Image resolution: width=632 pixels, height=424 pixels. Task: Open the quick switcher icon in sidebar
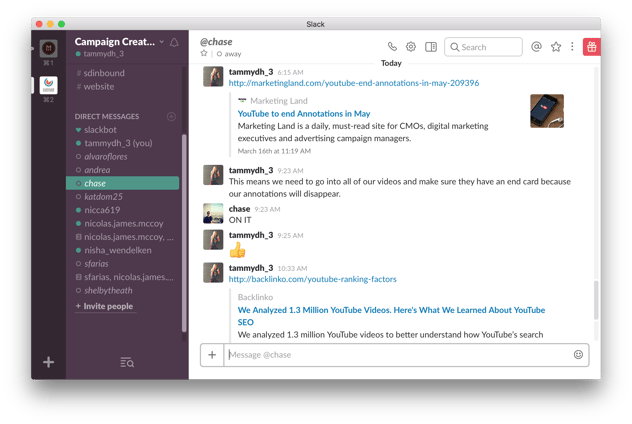[127, 362]
